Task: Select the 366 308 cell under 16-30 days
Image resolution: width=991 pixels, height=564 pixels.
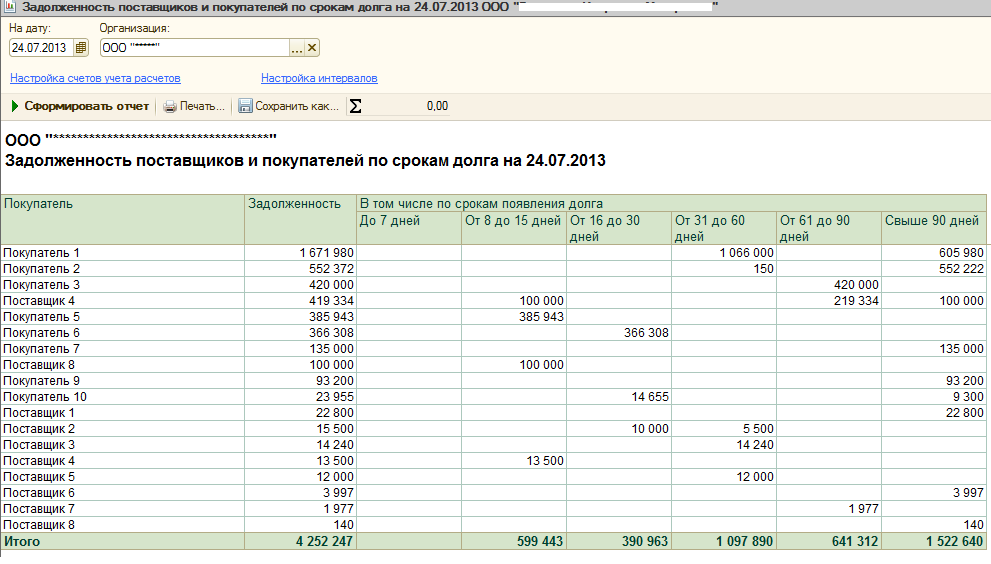Action: click(x=619, y=333)
